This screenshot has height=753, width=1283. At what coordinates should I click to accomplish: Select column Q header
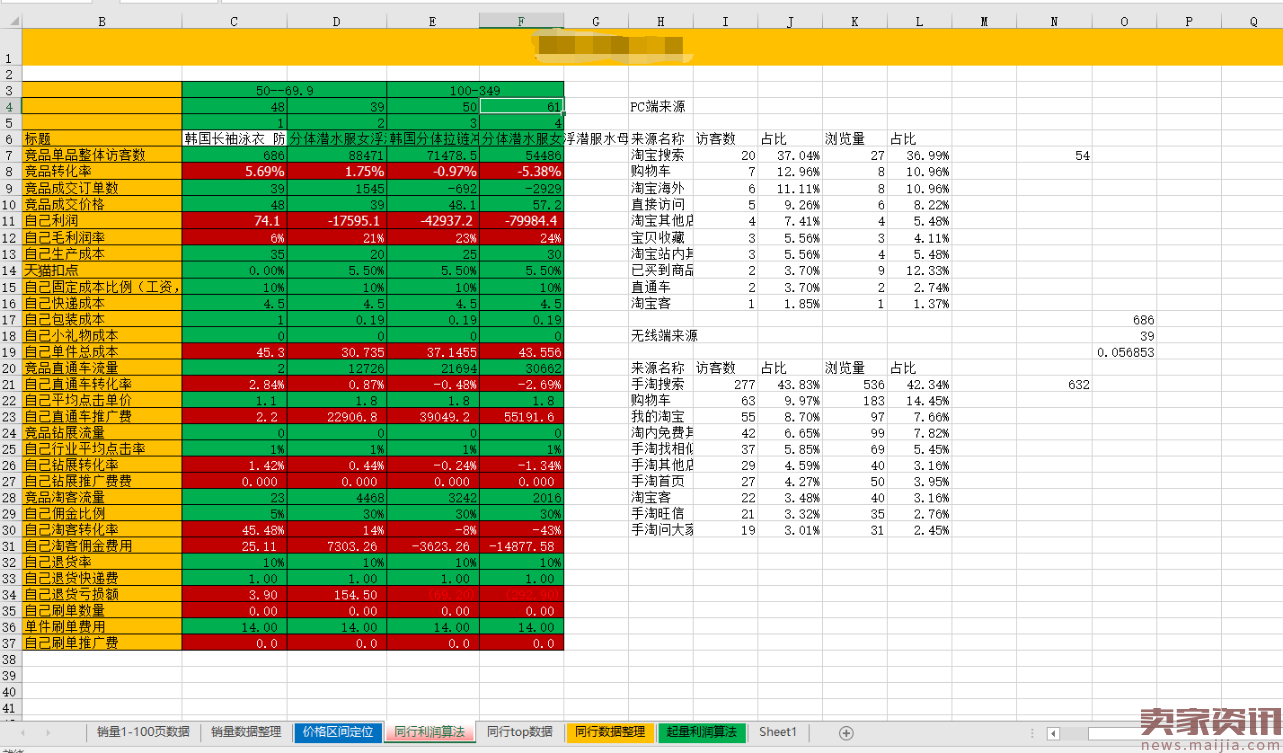pos(1253,21)
